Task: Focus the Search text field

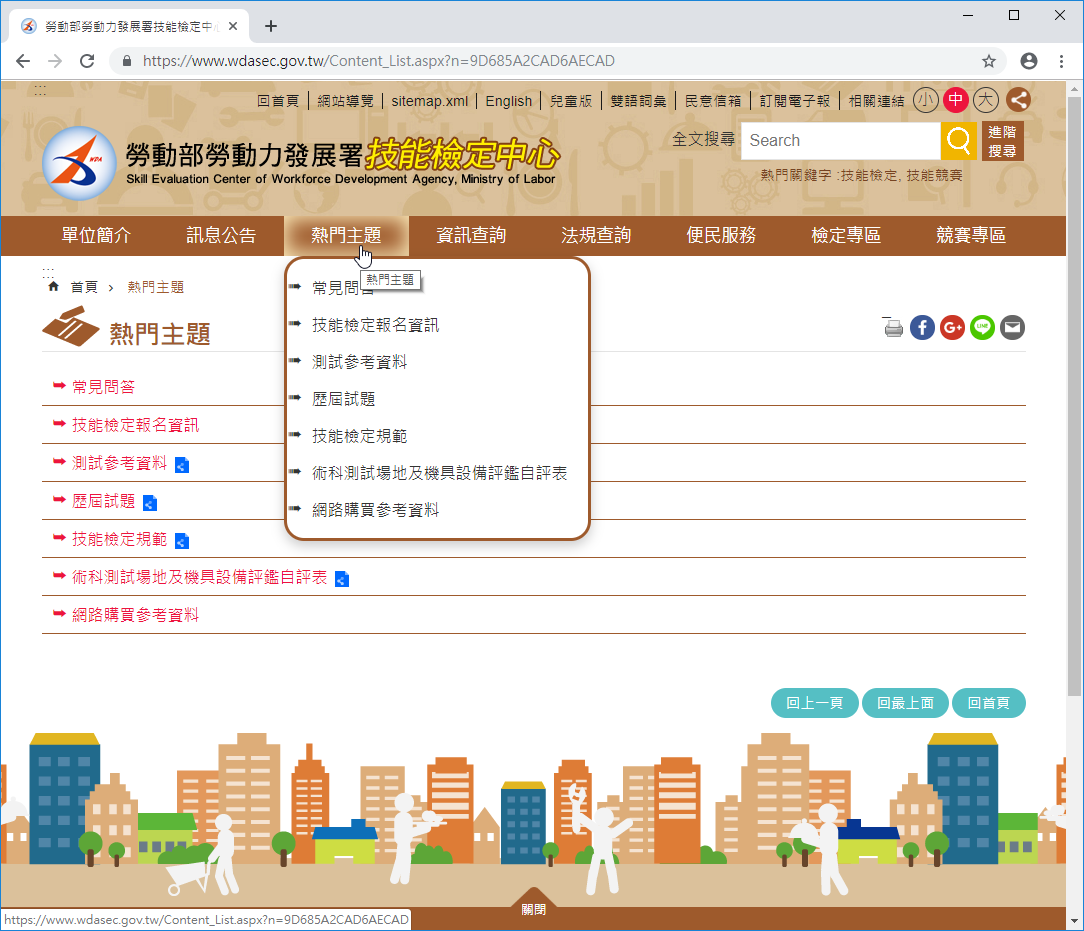Action: 840,141
